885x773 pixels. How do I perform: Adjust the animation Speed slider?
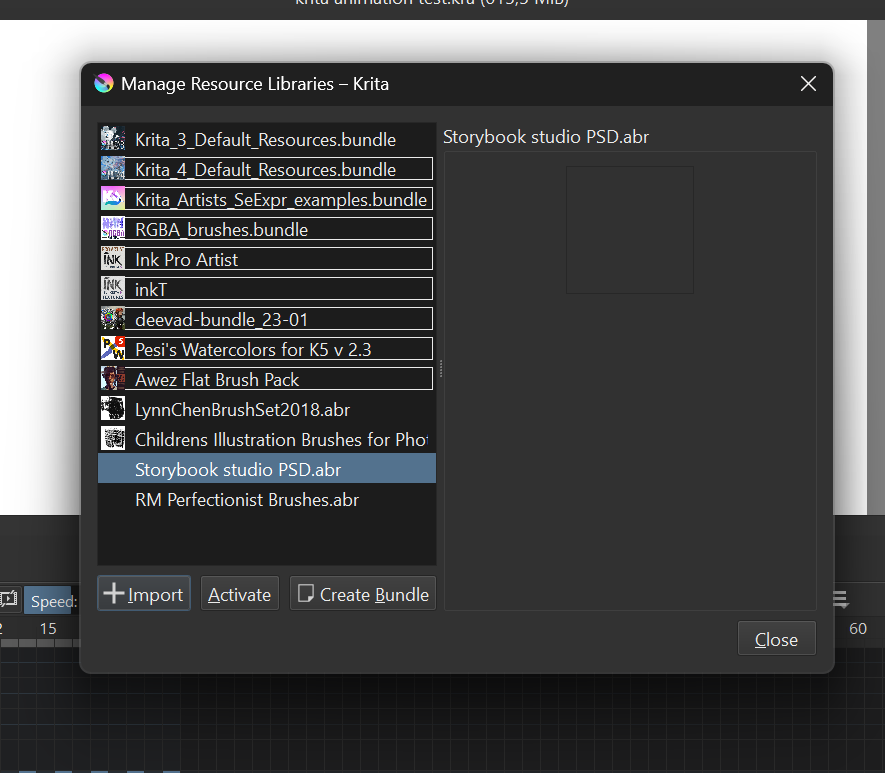pos(51,601)
